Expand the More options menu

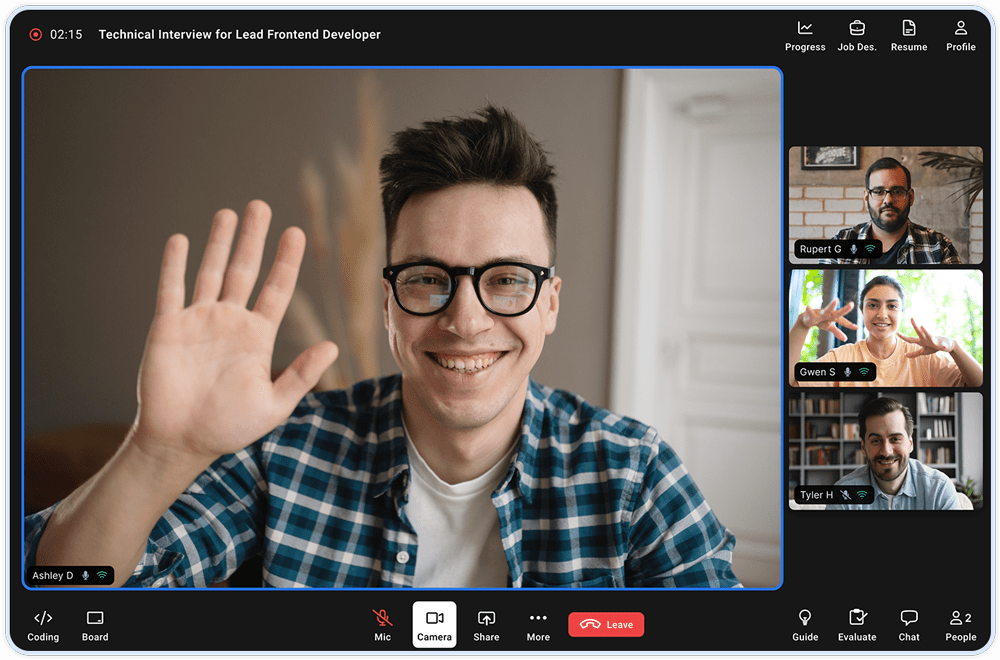(x=538, y=624)
